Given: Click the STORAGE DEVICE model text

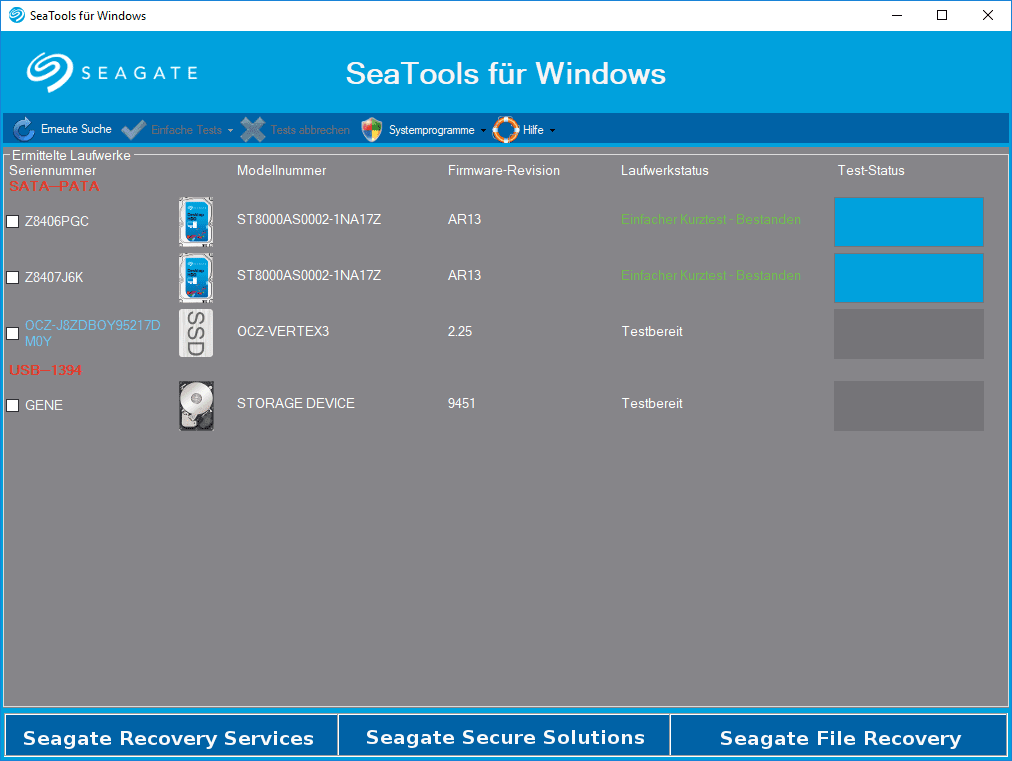Looking at the screenshot, I should pyautogui.click(x=296, y=403).
